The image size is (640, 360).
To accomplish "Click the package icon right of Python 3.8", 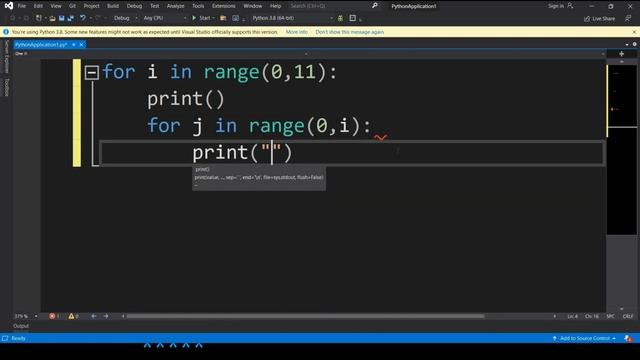I will point(340,18).
